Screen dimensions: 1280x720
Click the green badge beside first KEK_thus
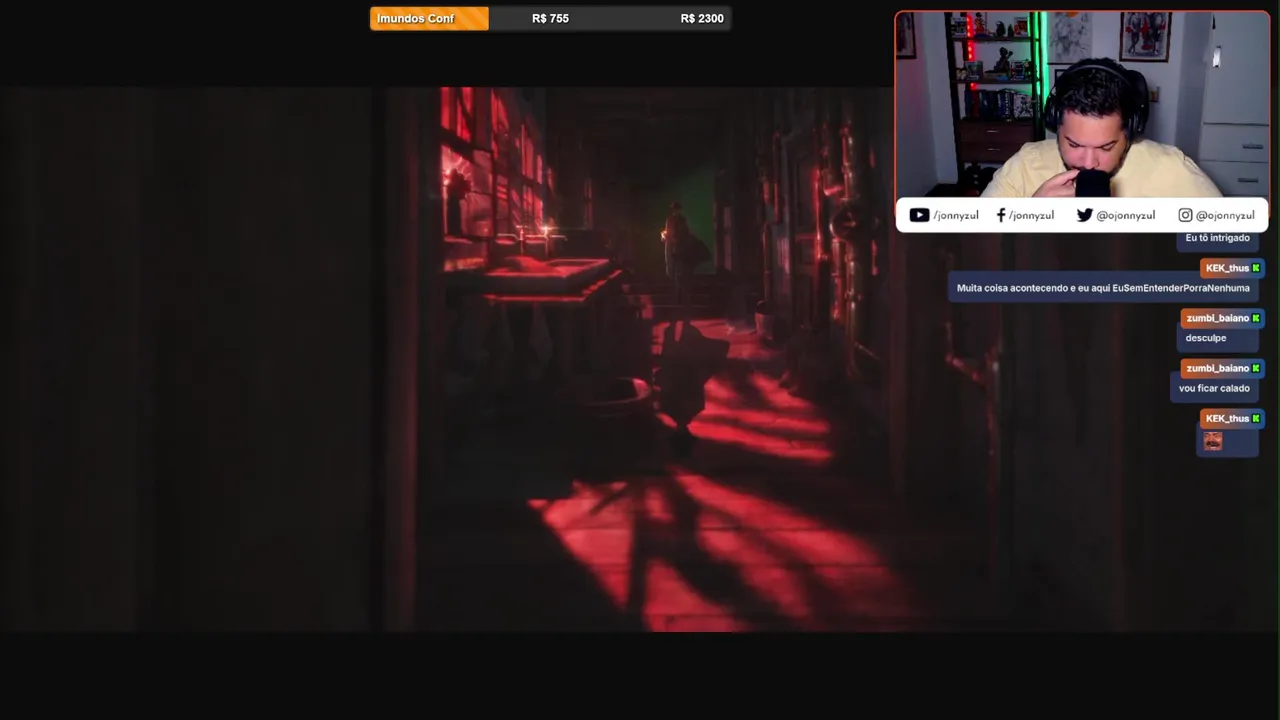pyautogui.click(x=1256, y=268)
